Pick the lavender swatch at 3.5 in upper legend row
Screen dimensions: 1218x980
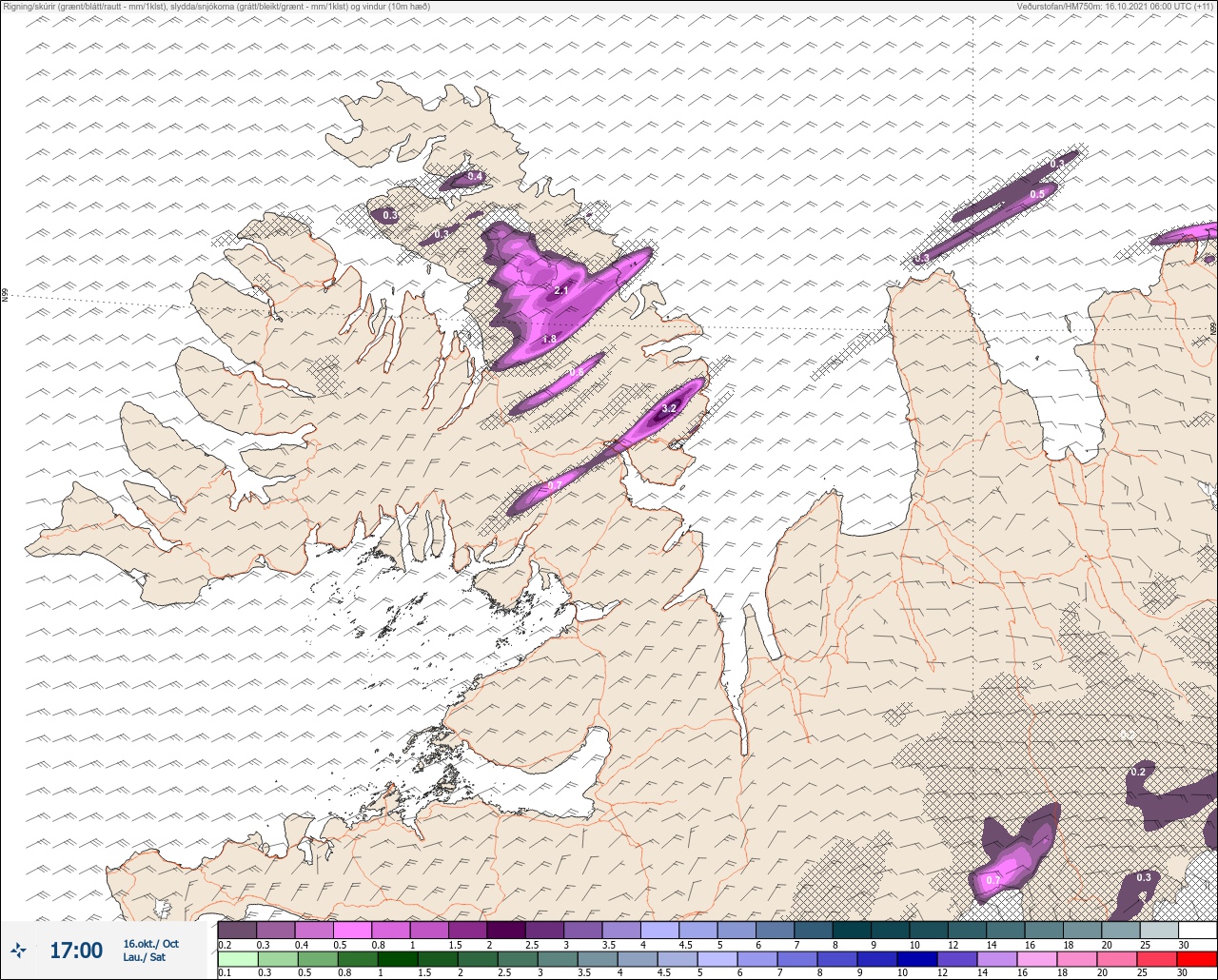(x=621, y=930)
